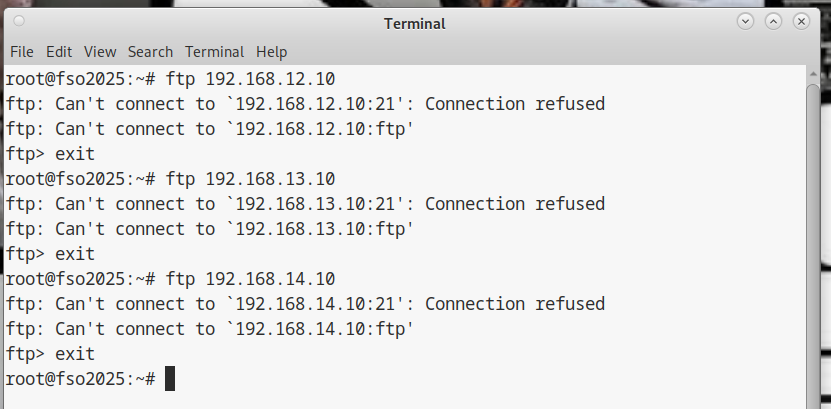Click the '192.168.13.10:21' Connection refused line

(305, 204)
